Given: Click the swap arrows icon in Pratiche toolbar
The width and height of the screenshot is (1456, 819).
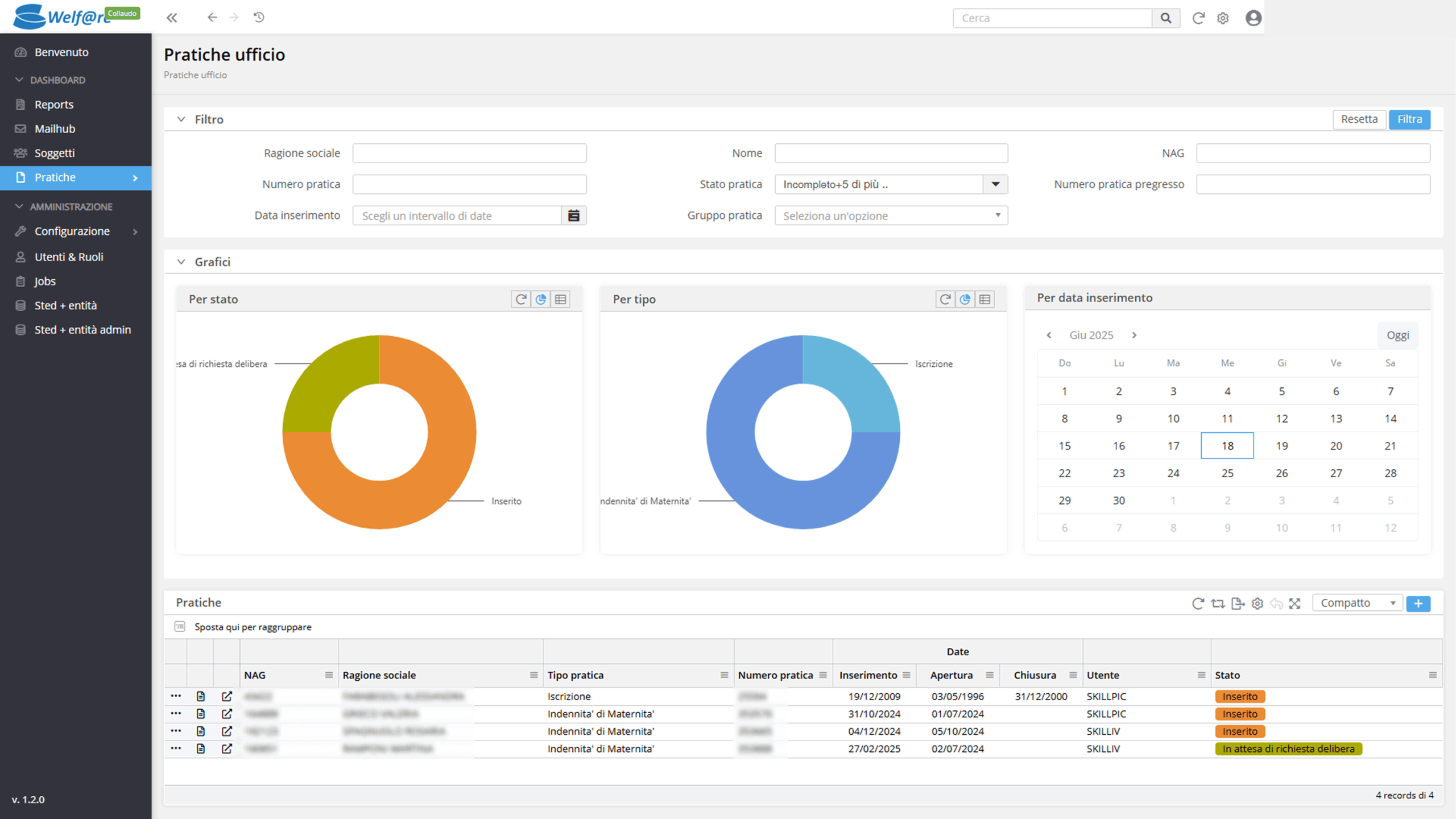Looking at the screenshot, I should tap(1218, 603).
